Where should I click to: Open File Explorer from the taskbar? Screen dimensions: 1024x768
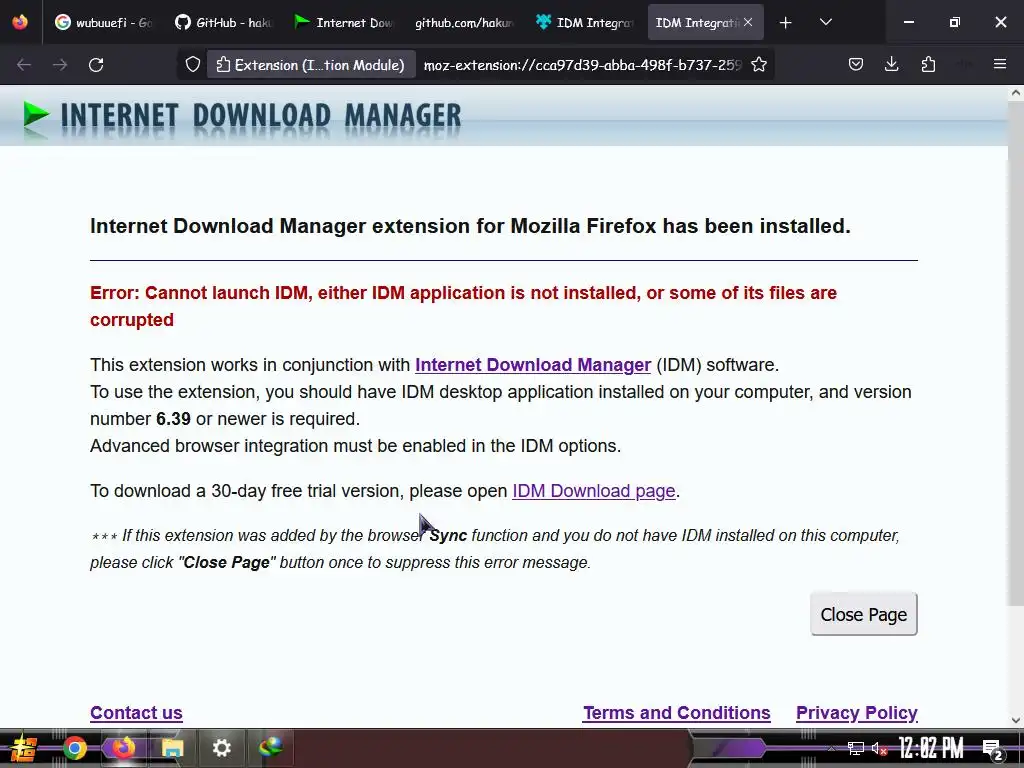[x=172, y=748]
